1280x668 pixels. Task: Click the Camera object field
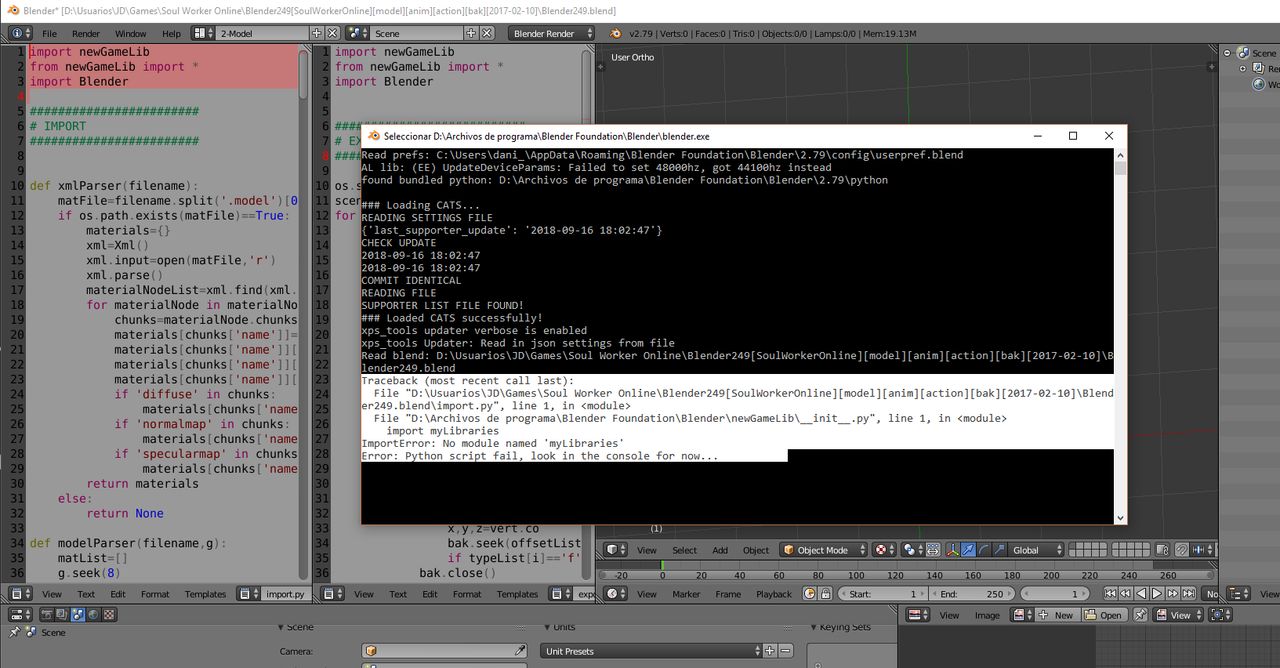coord(445,651)
